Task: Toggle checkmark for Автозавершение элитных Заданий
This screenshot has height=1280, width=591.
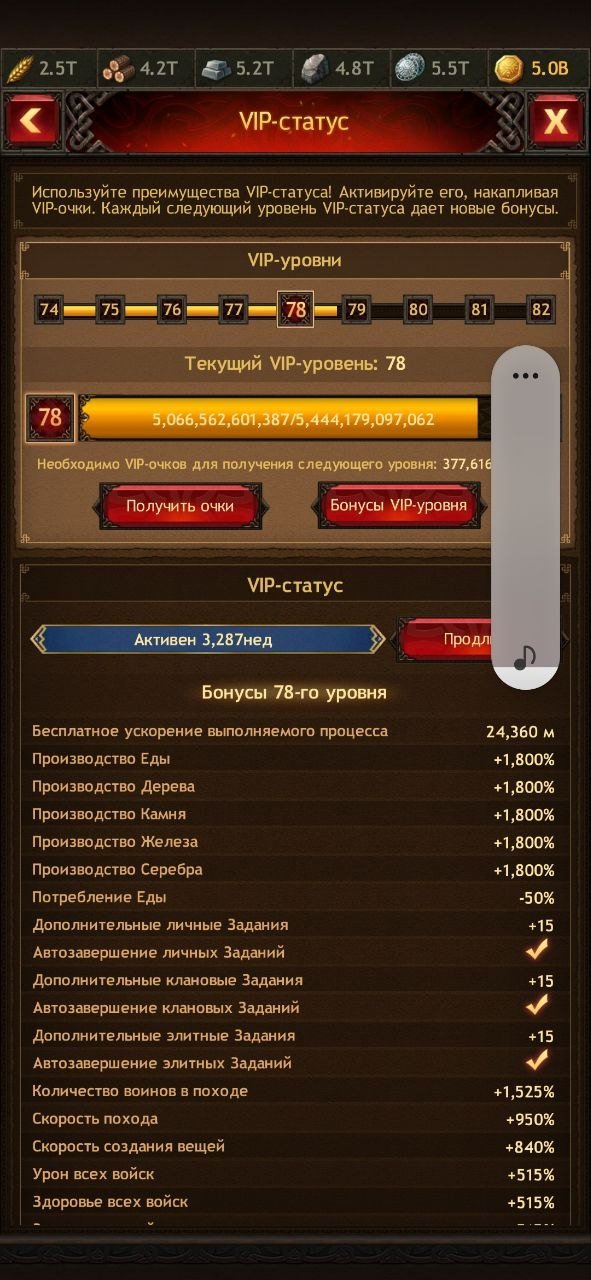Action: coord(538,1062)
